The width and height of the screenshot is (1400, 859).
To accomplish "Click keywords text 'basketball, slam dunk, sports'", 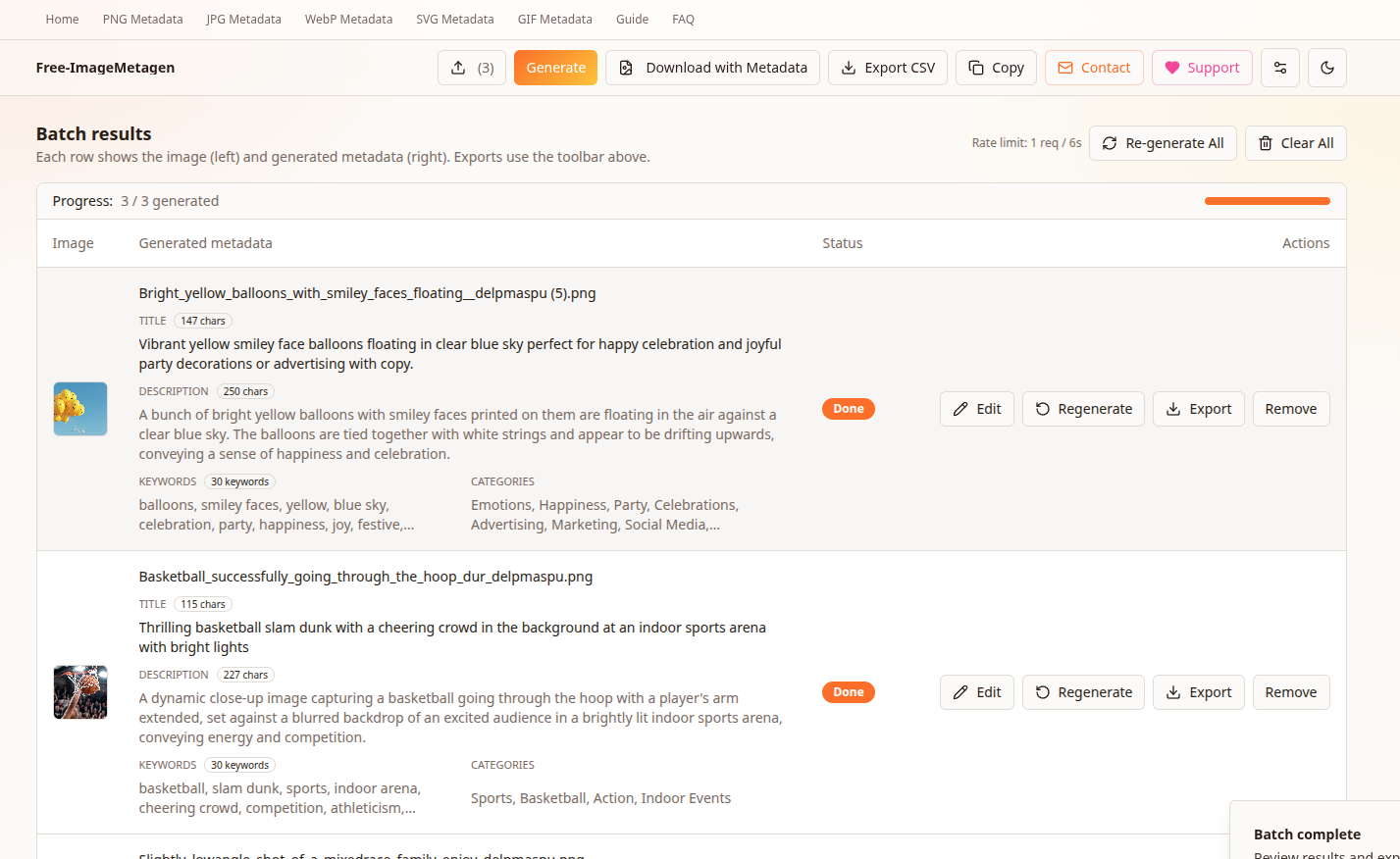I will click(280, 798).
